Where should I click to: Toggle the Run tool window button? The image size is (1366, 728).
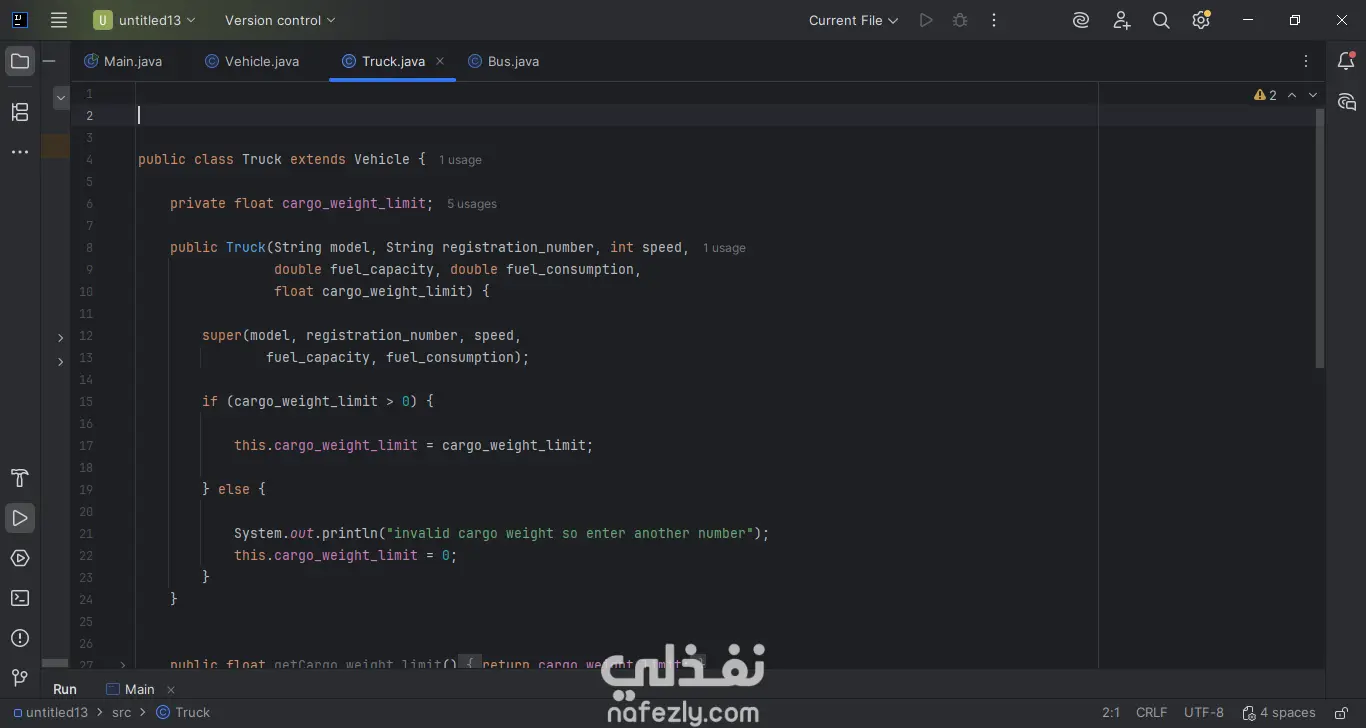[x=19, y=518]
